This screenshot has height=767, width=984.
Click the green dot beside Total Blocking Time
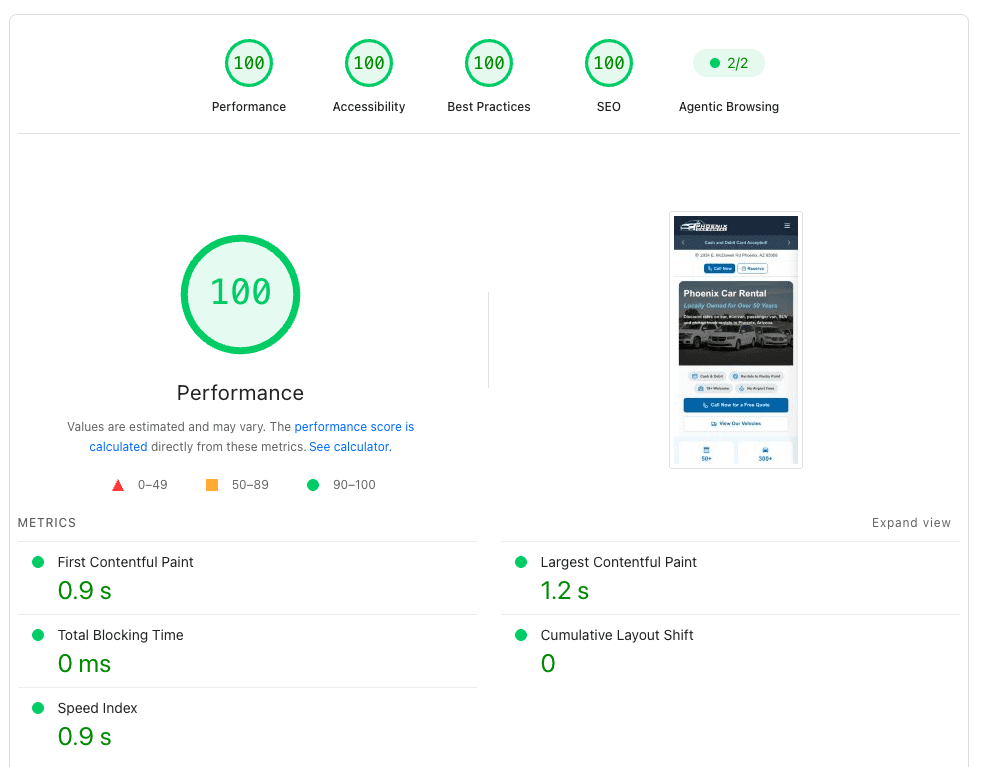click(x=38, y=635)
